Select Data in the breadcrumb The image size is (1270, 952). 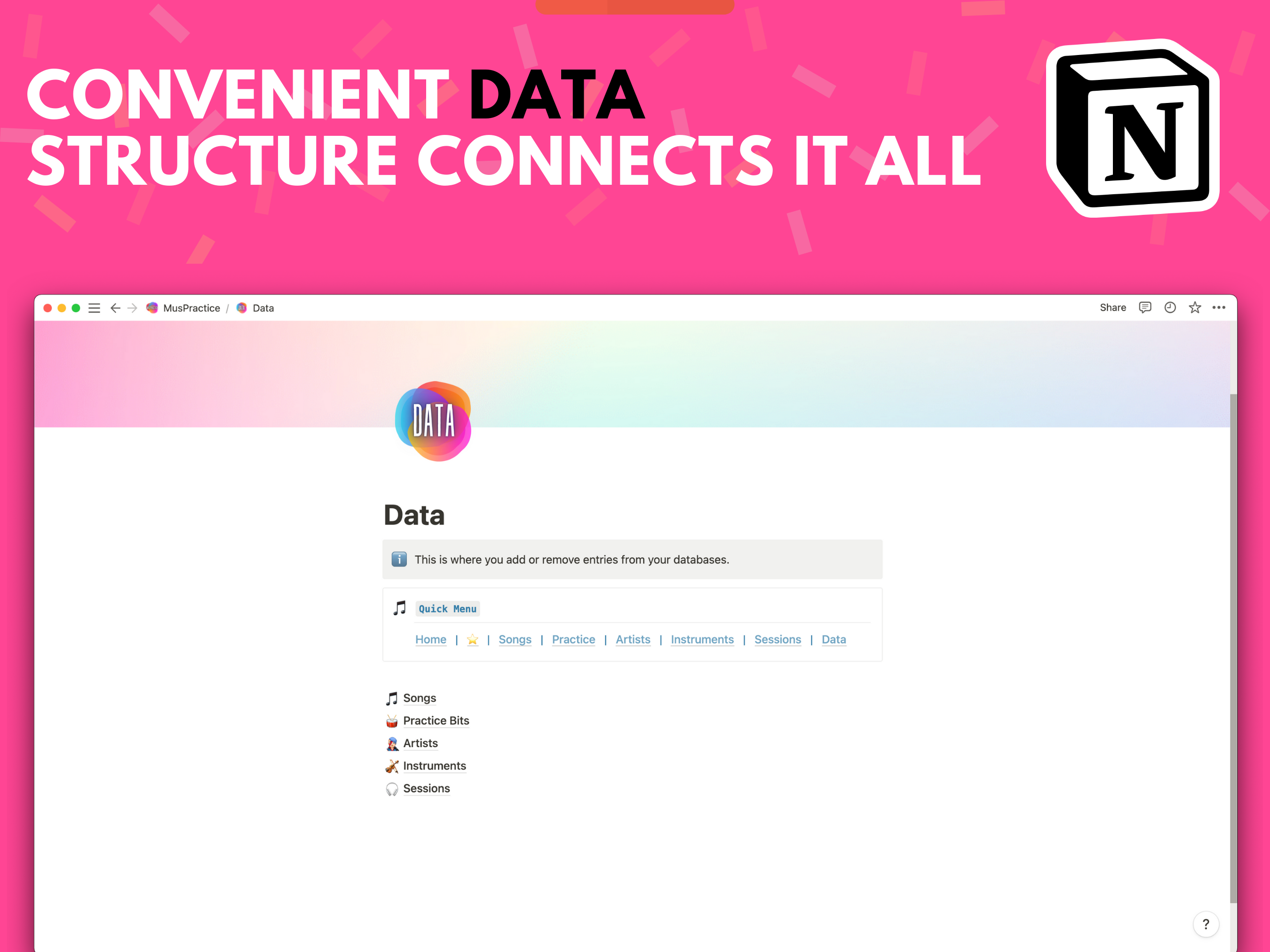262,308
